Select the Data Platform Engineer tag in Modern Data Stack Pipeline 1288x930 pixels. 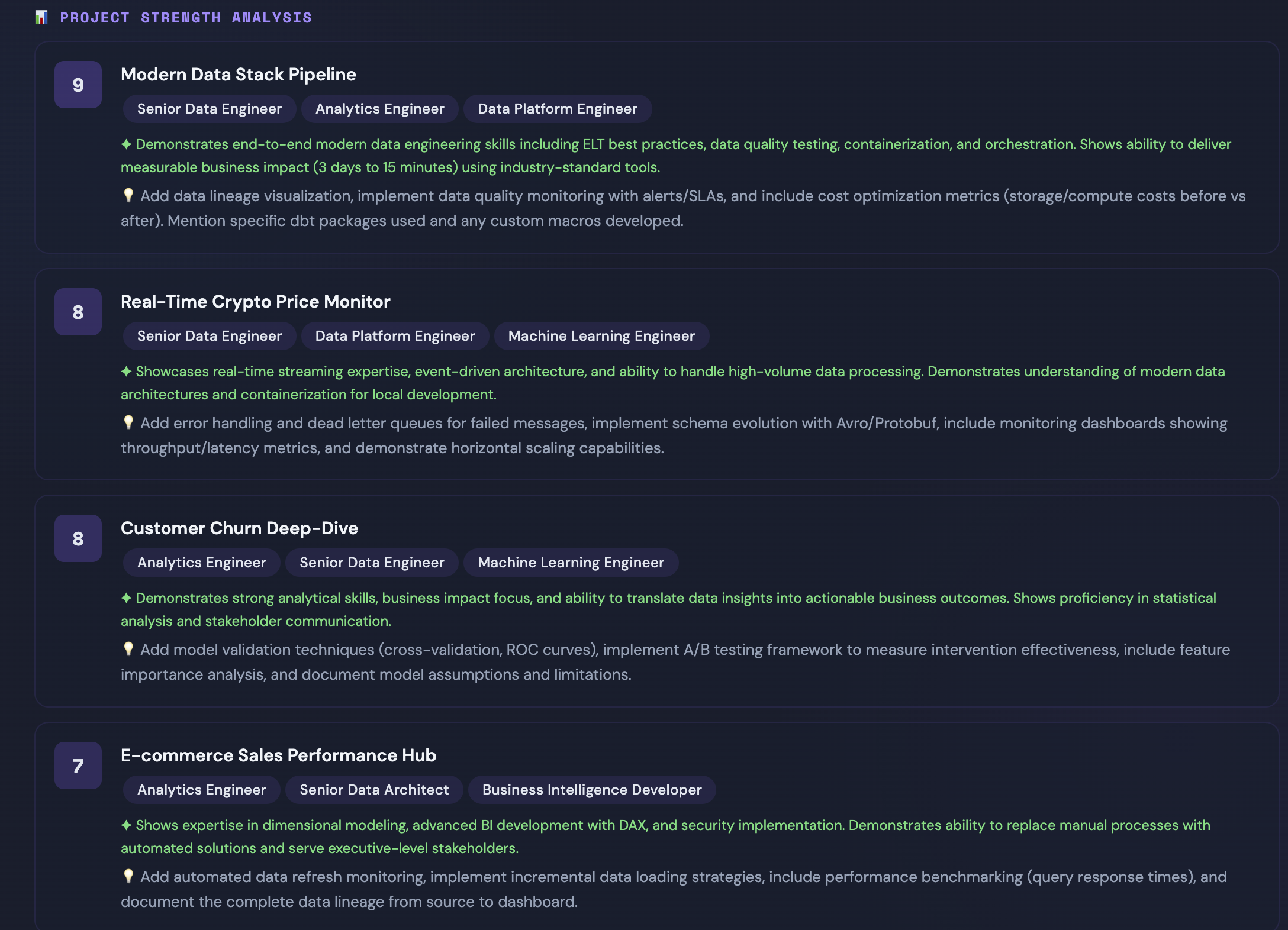pyautogui.click(x=557, y=109)
